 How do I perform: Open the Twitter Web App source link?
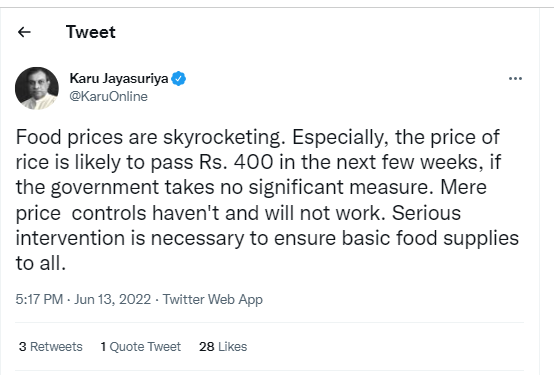coord(213,299)
